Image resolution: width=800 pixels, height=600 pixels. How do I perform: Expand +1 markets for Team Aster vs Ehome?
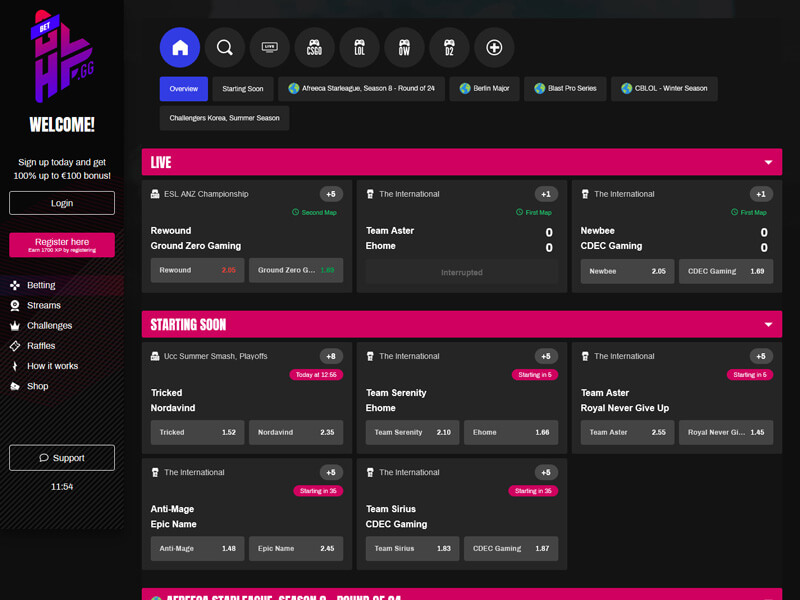(546, 194)
